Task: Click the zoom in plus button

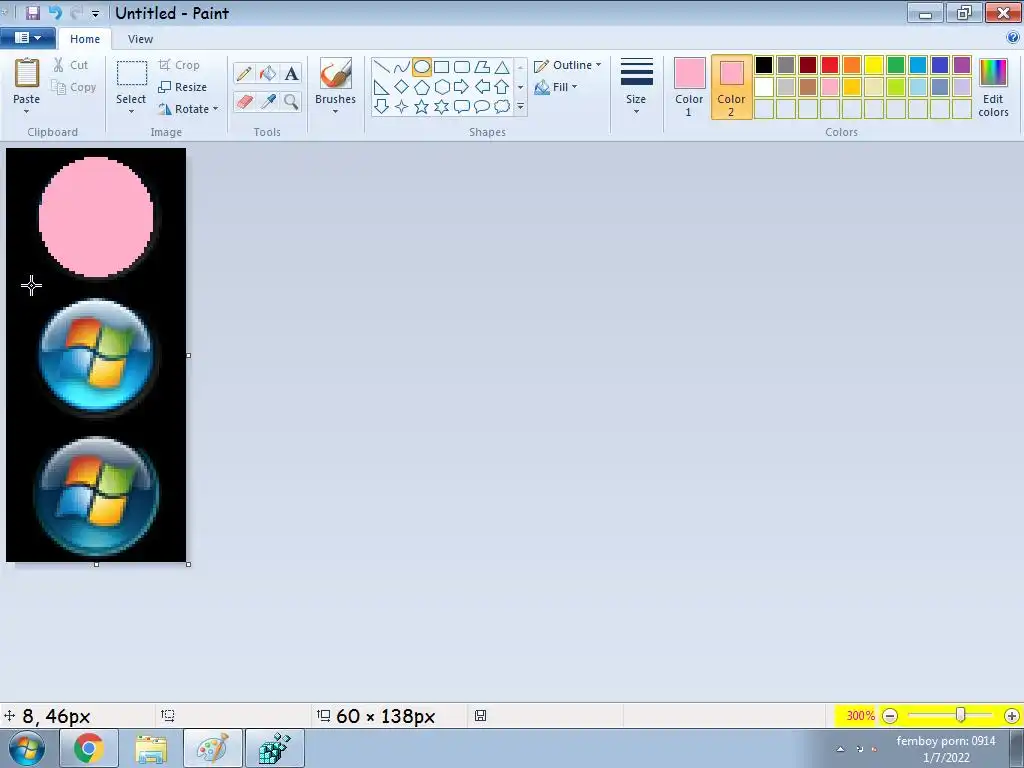Action: coord(1012,716)
